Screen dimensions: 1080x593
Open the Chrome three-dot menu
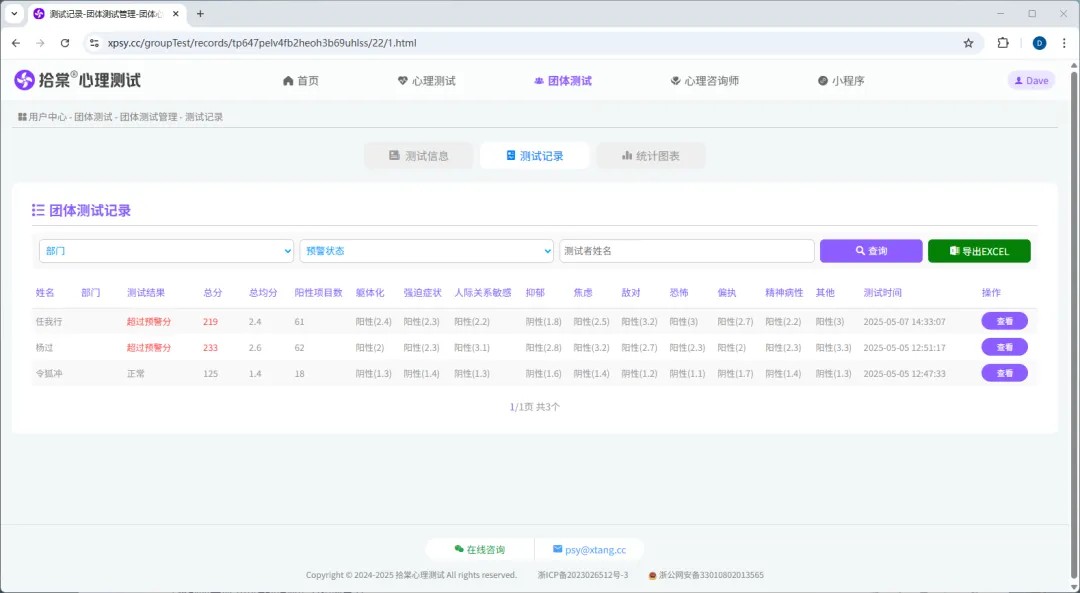[1064, 43]
